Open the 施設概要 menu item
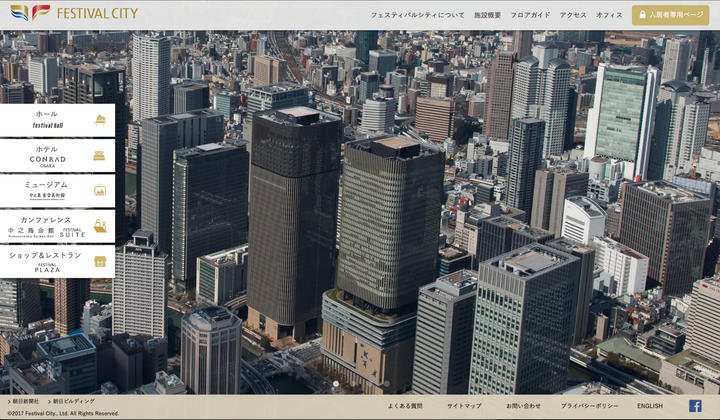This screenshot has height=420, width=720. click(487, 15)
